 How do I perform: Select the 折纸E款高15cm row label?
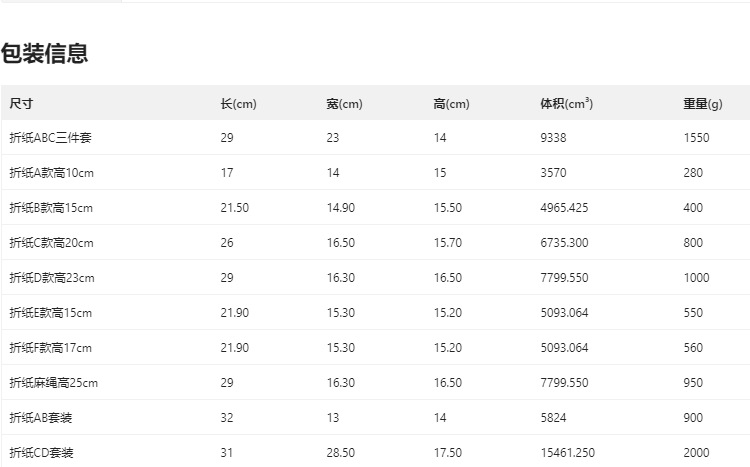[51, 313]
